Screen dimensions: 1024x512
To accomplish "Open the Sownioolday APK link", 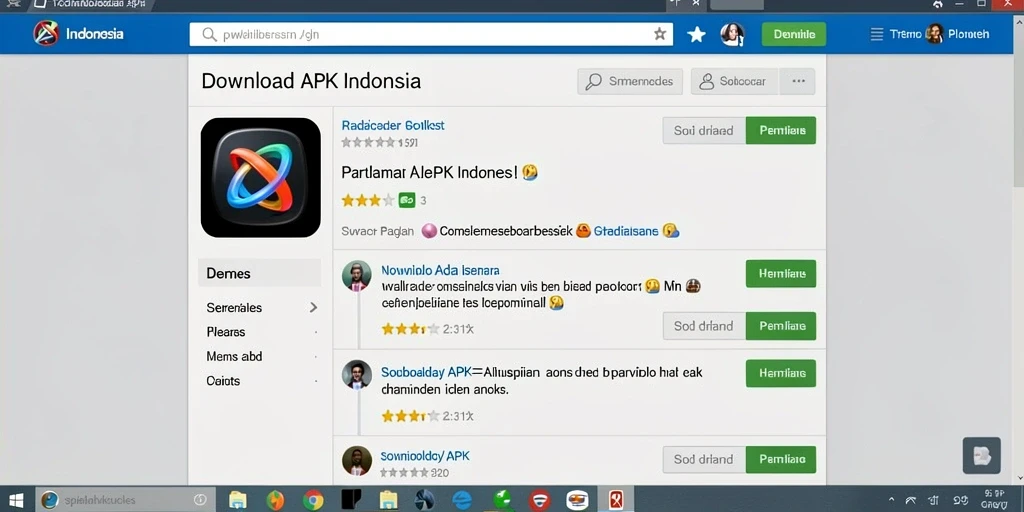I will (x=424, y=456).
